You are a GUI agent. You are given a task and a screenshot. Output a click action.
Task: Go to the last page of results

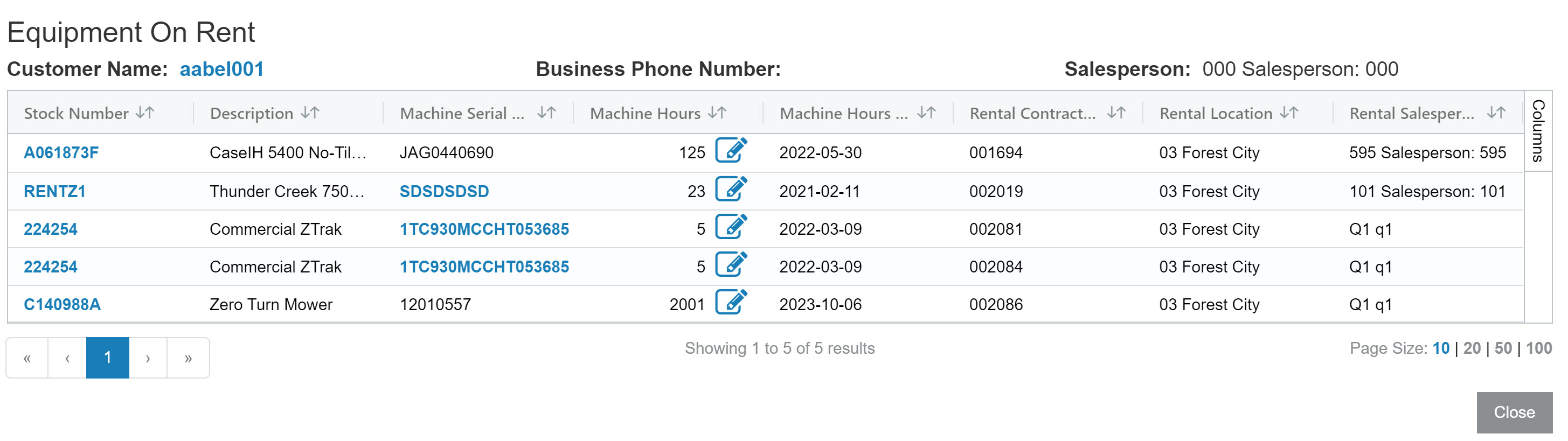188,358
